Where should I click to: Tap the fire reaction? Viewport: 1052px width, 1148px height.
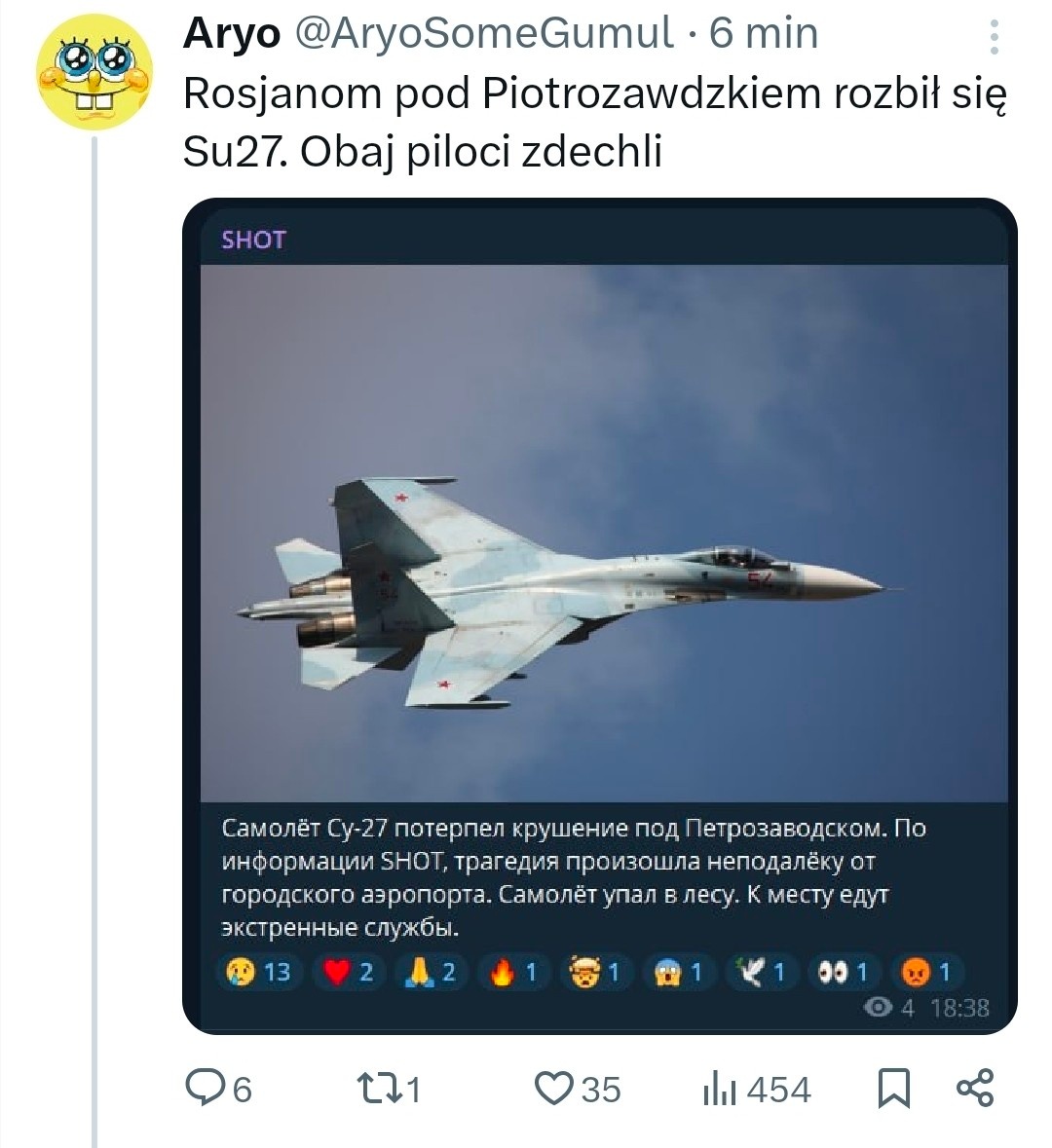pyautogui.click(x=514, y=972)
